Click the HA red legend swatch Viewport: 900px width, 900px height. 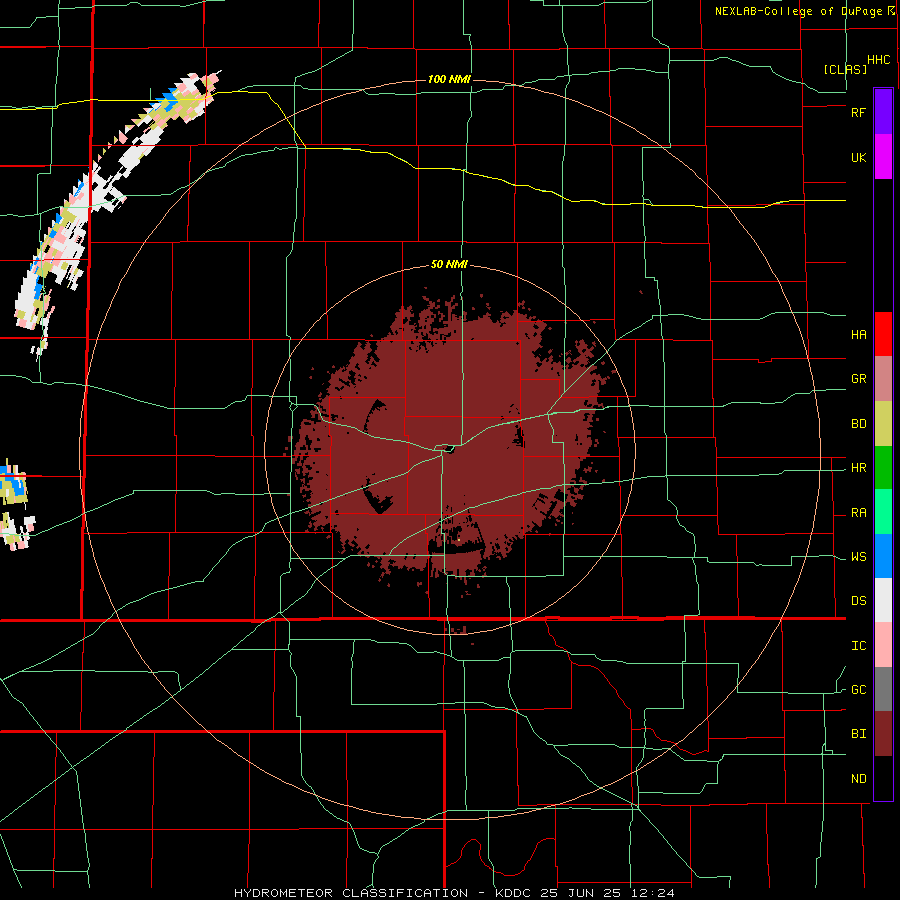(883, 334)
